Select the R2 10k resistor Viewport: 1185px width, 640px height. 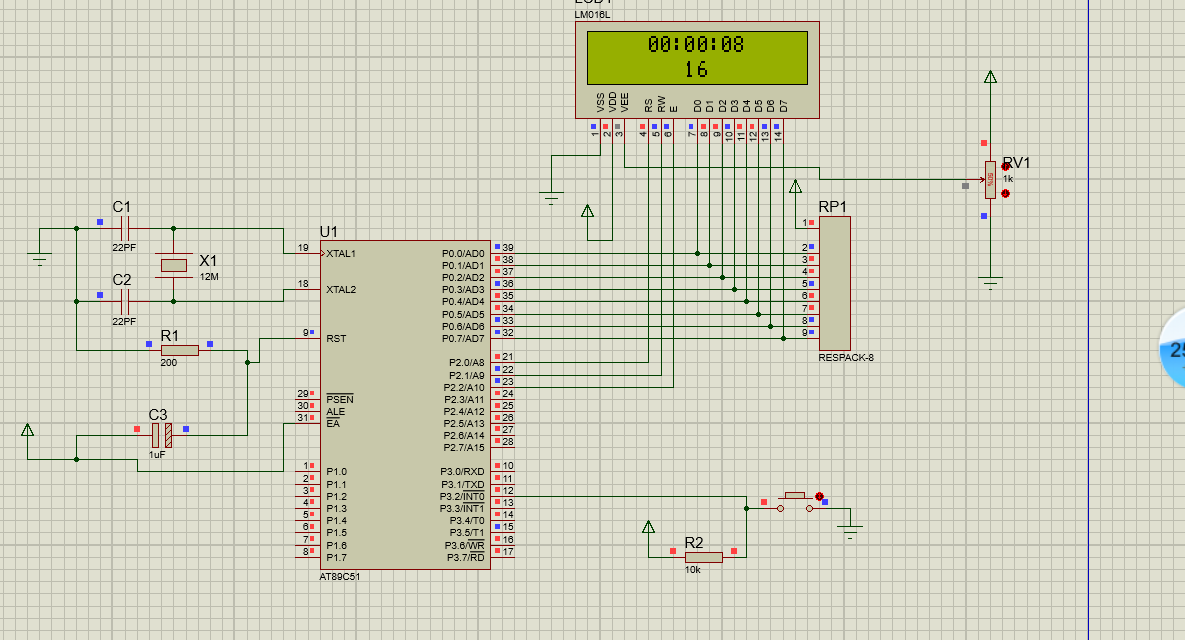(703, 557)
